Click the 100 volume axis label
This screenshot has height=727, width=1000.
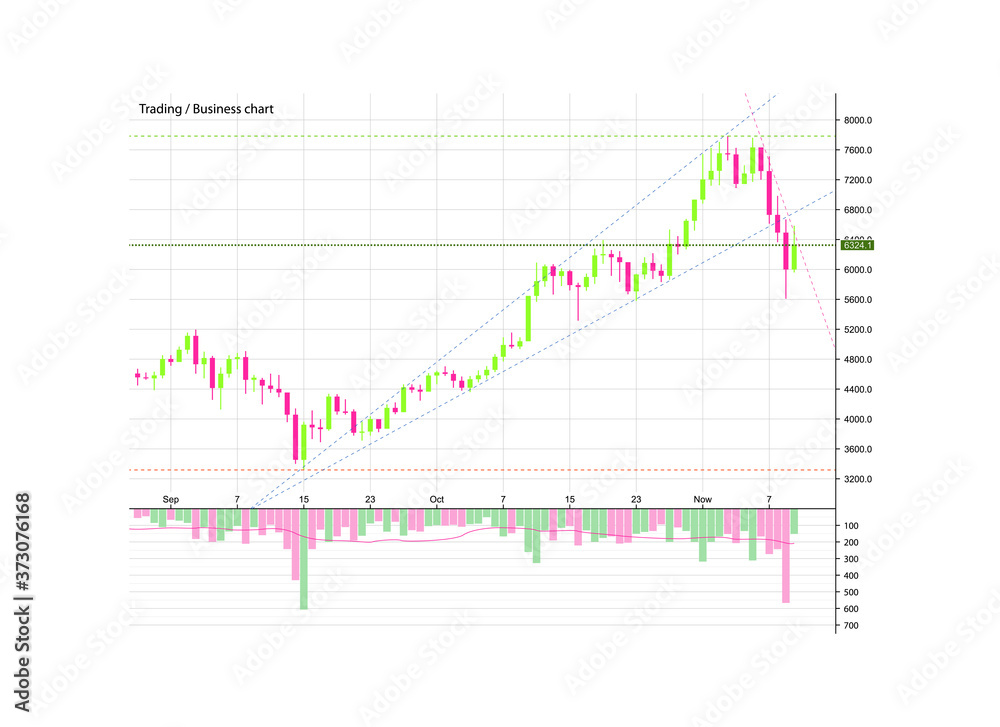[851, 526]
